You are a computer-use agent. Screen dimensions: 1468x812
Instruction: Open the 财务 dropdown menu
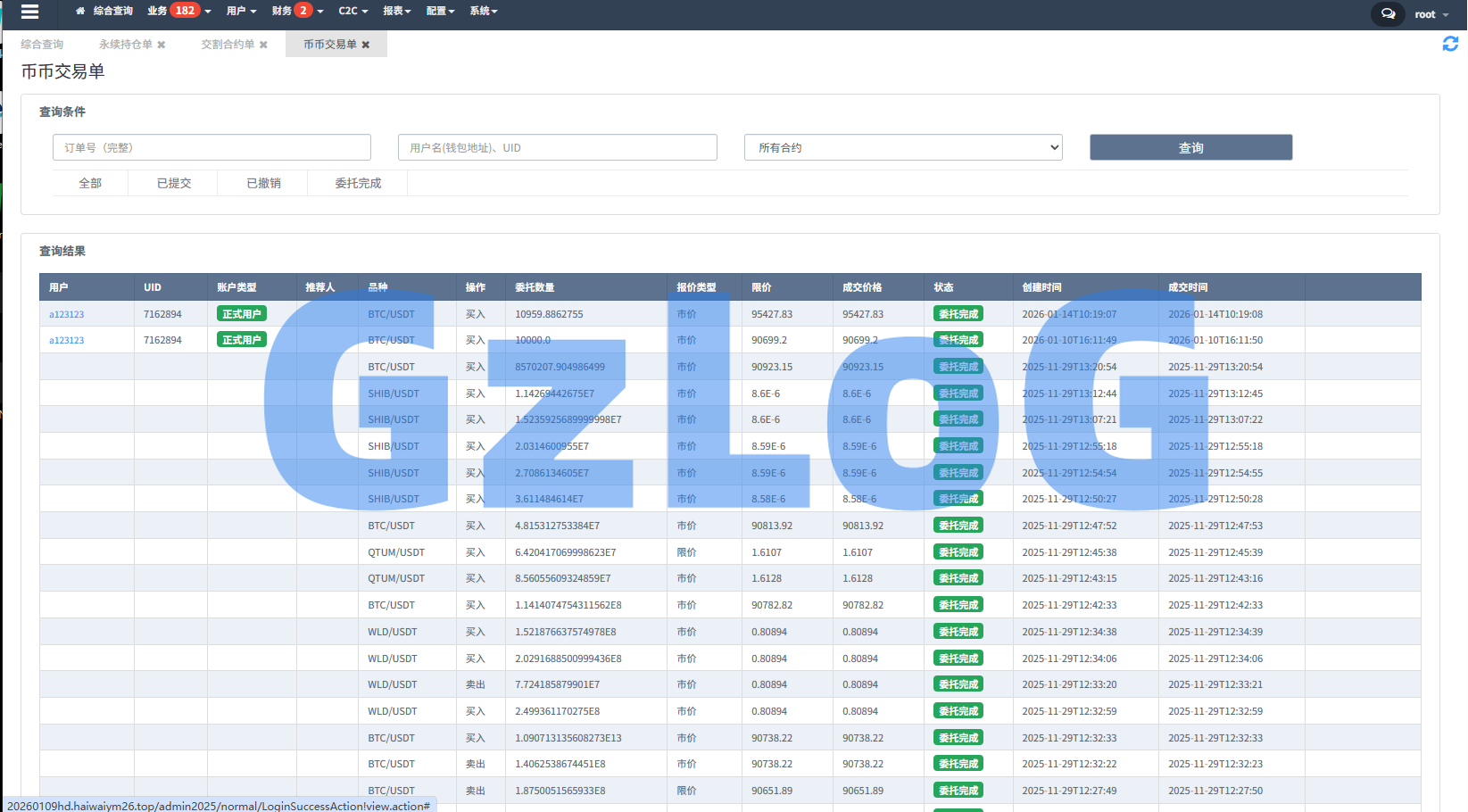297,11
